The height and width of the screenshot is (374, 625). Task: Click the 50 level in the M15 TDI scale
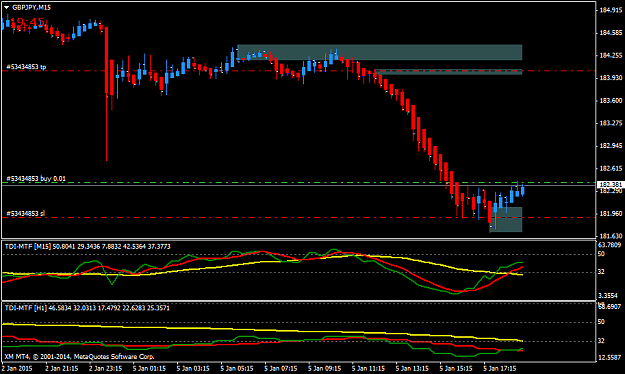[x=601, y=254]
